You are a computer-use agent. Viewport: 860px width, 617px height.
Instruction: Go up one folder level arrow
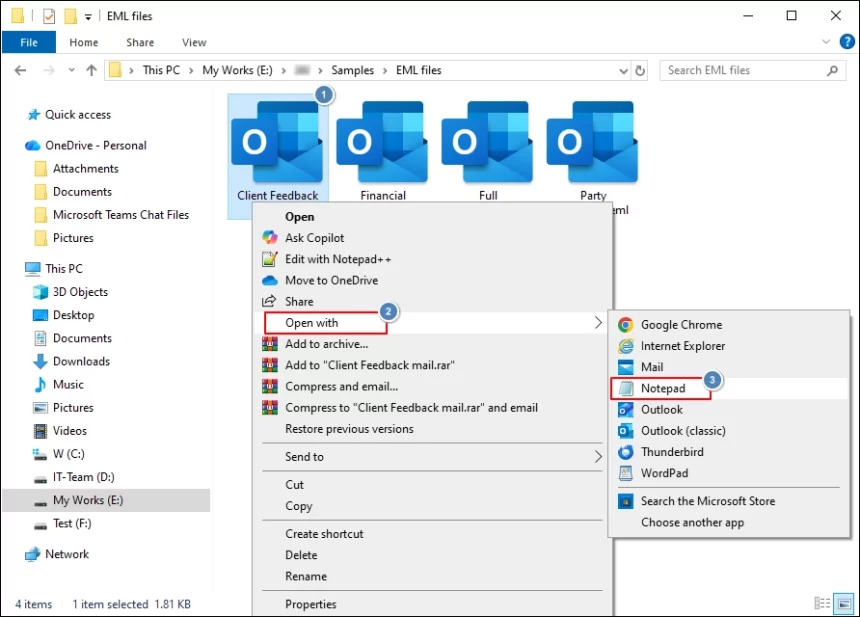[x=92, y=70]
